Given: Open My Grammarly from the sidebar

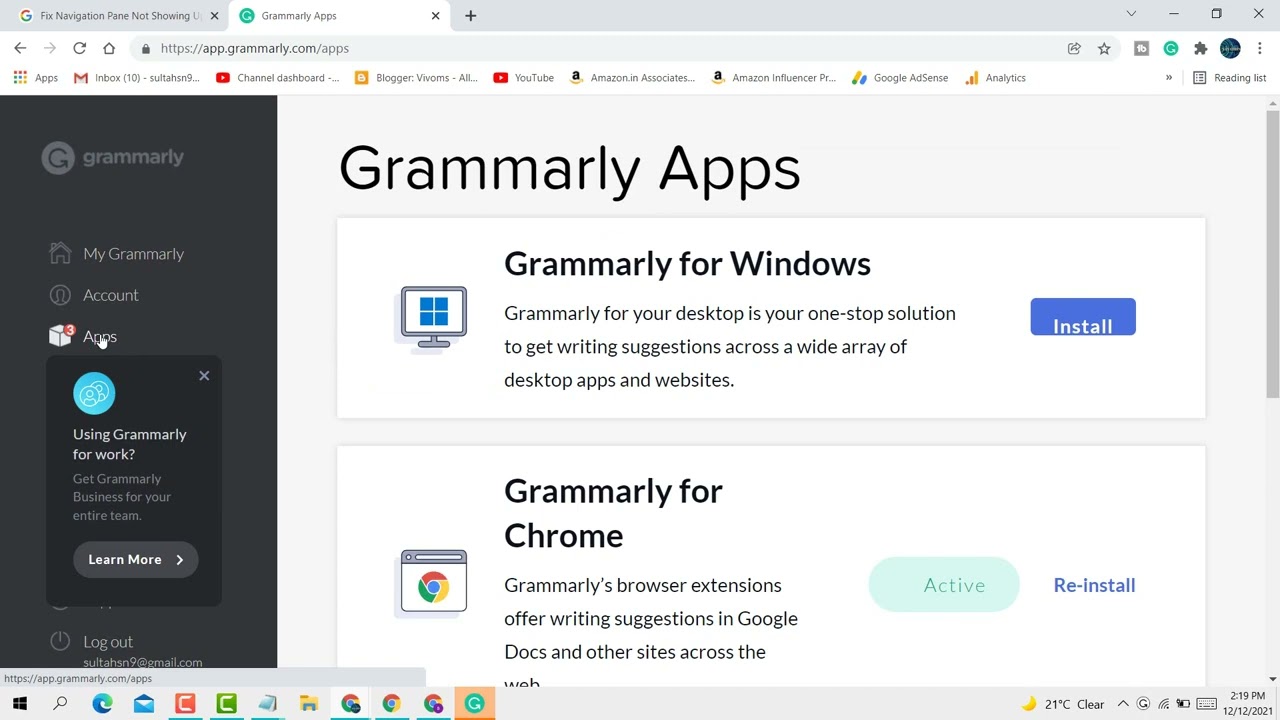Looking at the screenshot, I should coord(133,254).
